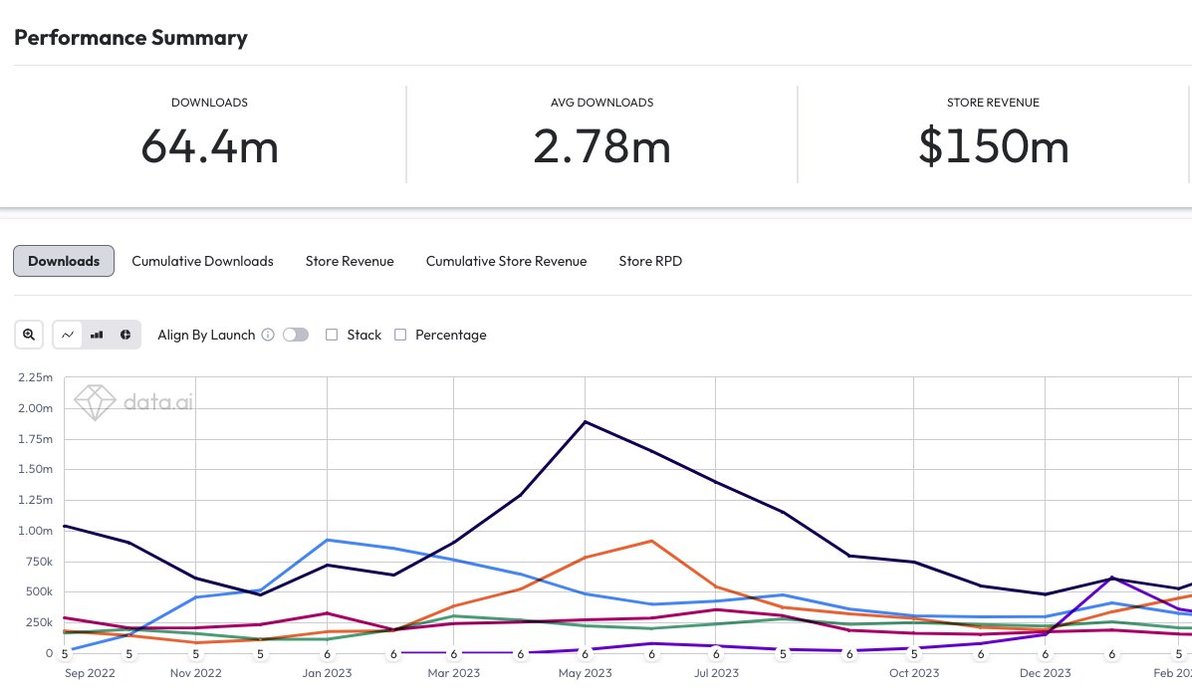Click the magnifier zoom icon button

coord(29,335)
